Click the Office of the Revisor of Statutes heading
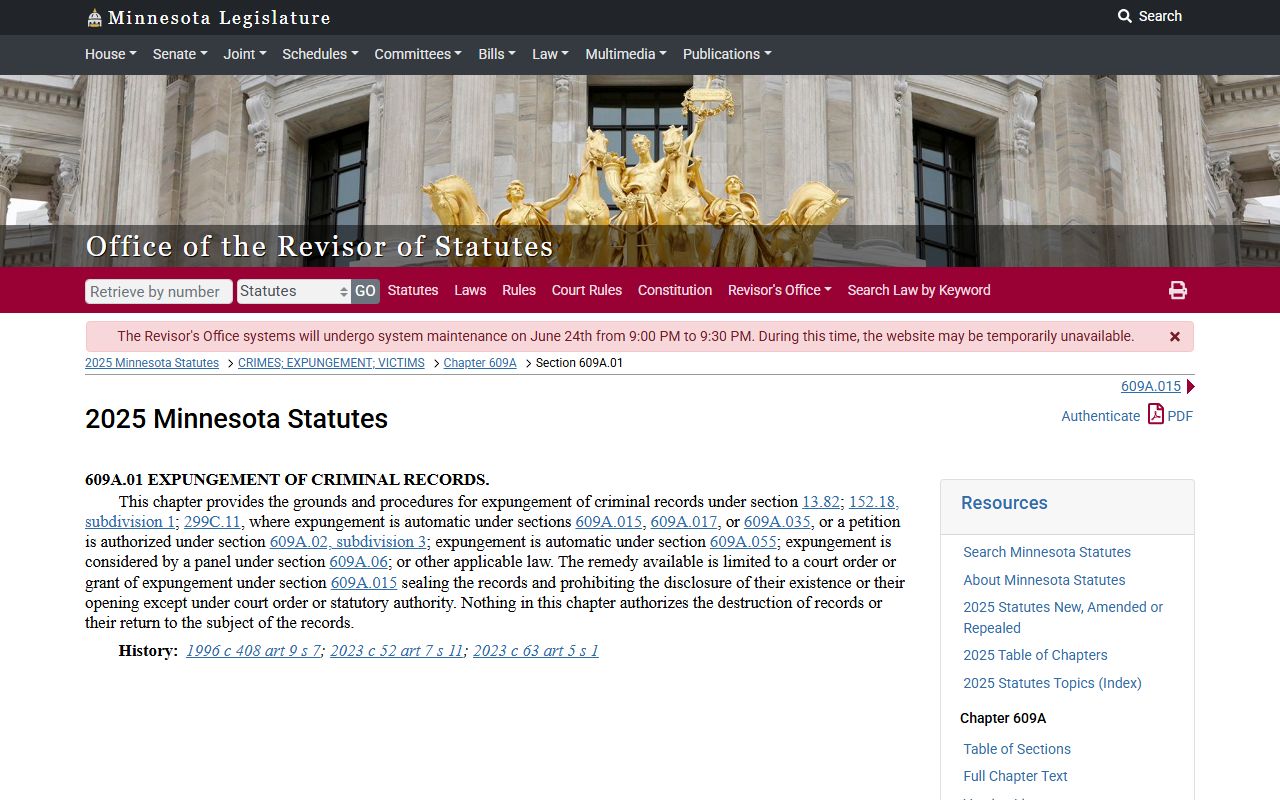Screen dimensions: 1280x800 pos(319,246)
